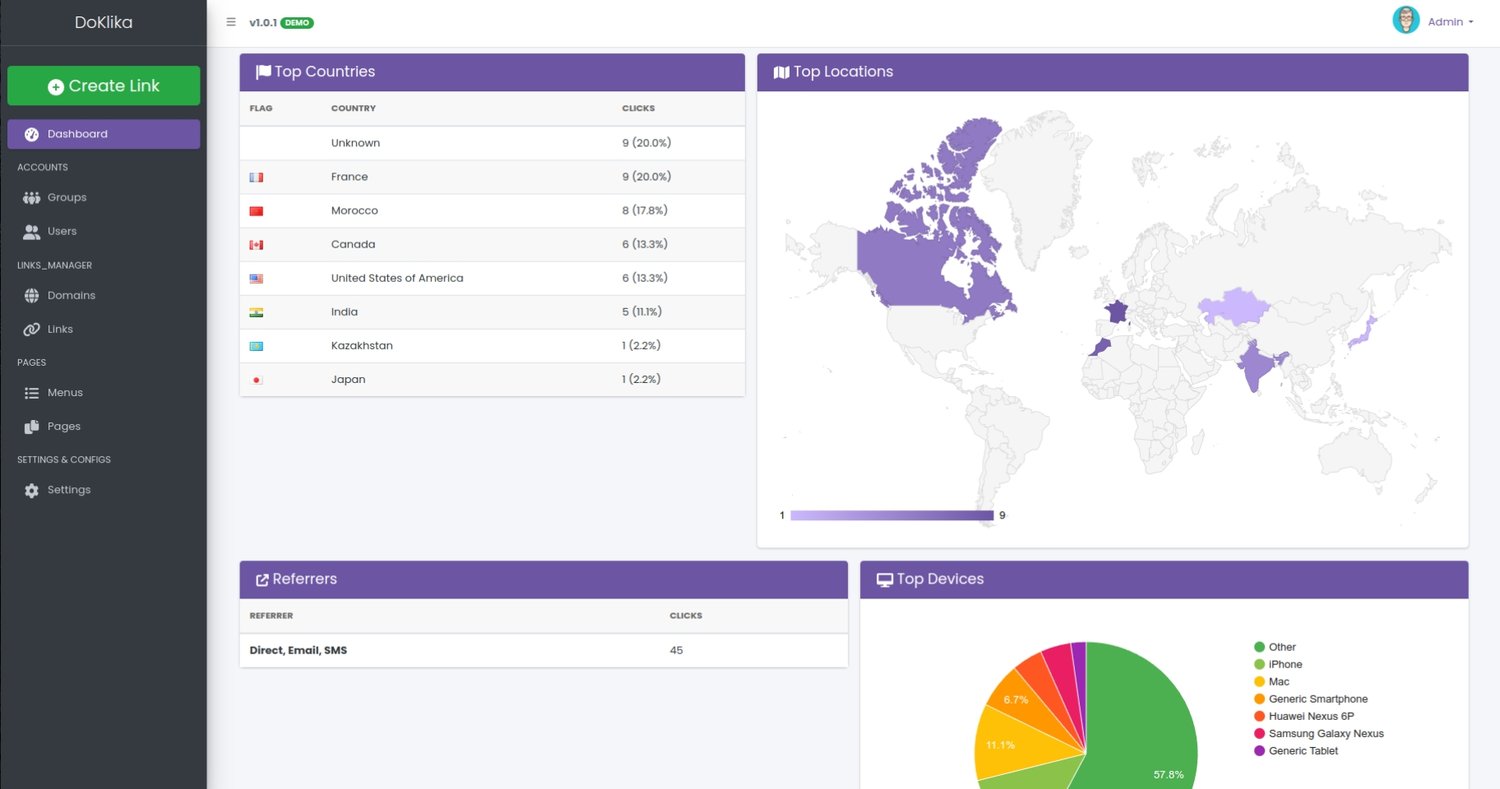Toggle Samsung Galaxy Nexus legend entry
The height and width of the screenshot is (789, 1500).
click(1318, 734)
